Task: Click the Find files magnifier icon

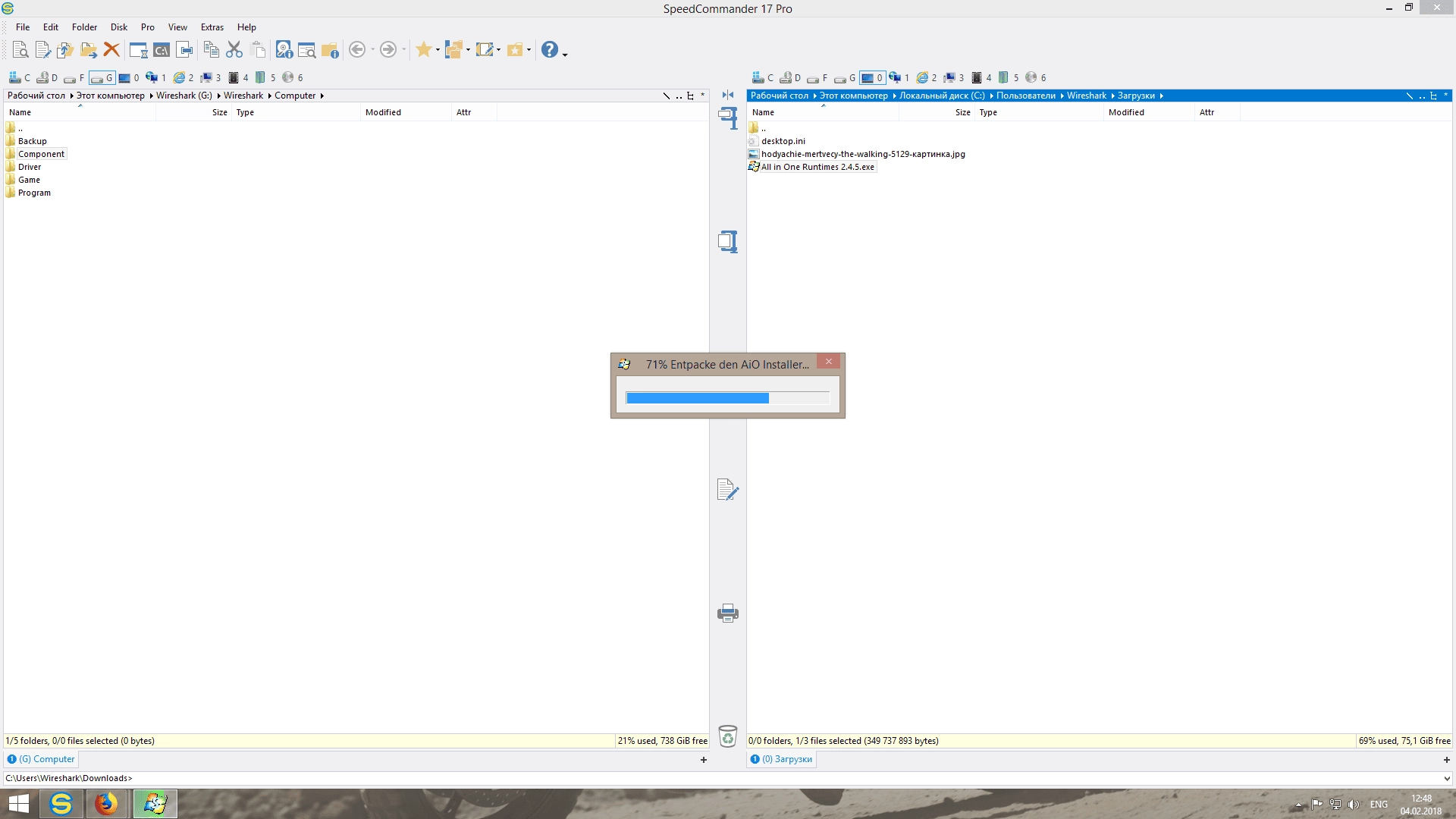Action: tap(307, 50)
